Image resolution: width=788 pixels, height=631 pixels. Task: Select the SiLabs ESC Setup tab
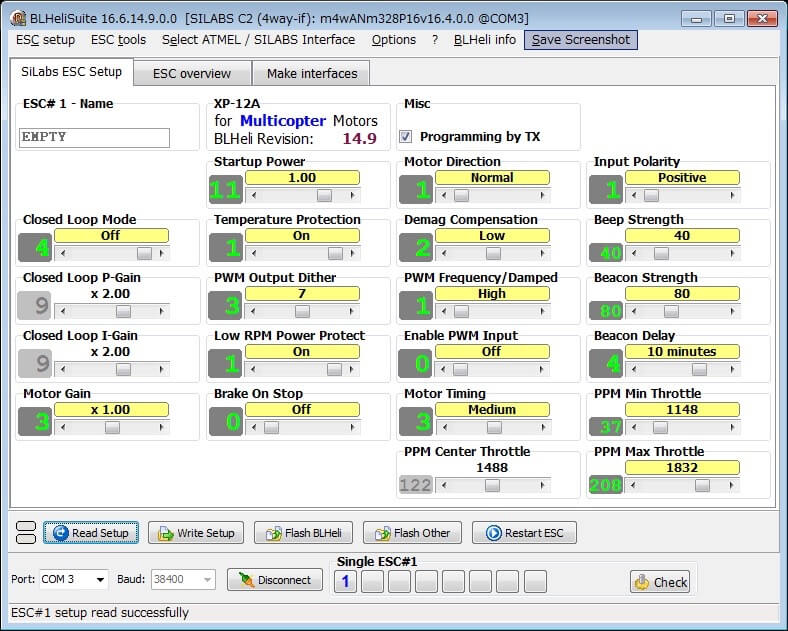[71, 72]
